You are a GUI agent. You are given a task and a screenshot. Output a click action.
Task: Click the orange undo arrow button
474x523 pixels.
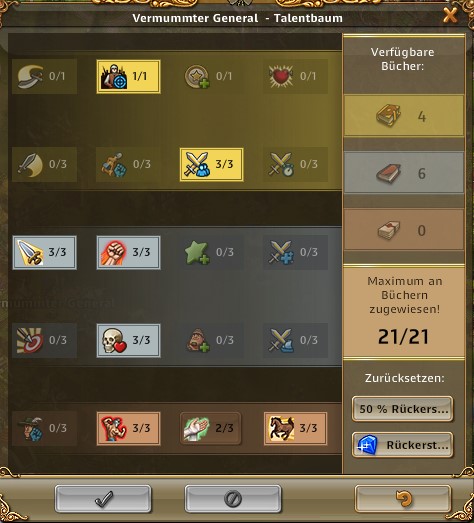point(403,499)
